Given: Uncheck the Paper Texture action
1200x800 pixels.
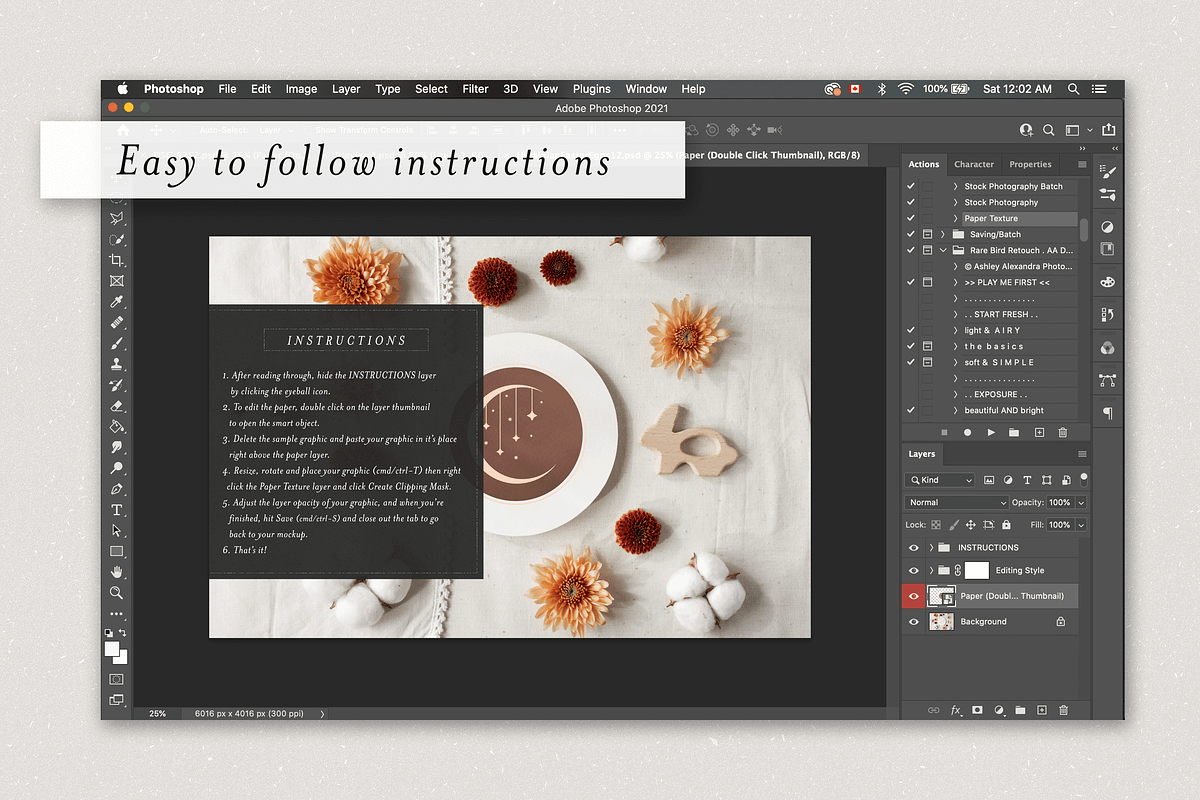Looking at the screenshot, I should pos(910,218).
